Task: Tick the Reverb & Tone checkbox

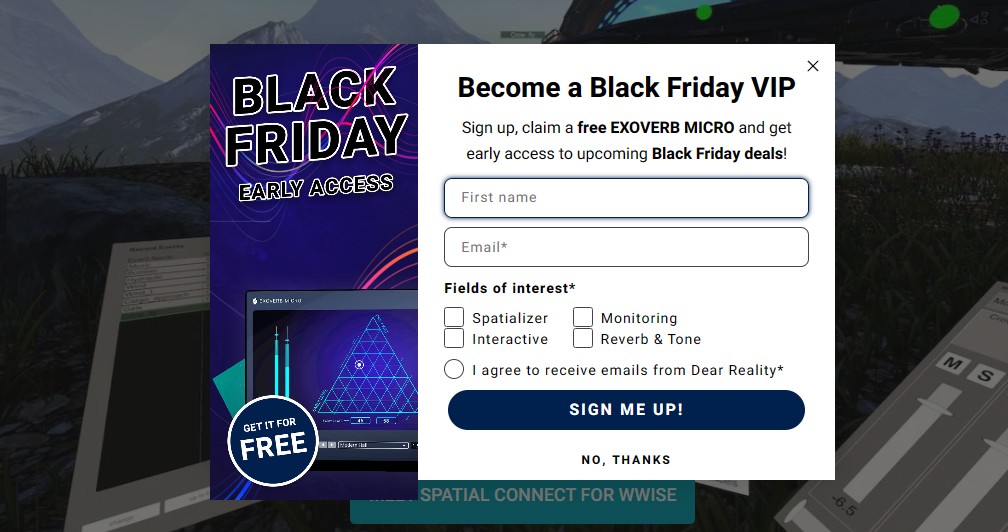Action: point(583,338)
